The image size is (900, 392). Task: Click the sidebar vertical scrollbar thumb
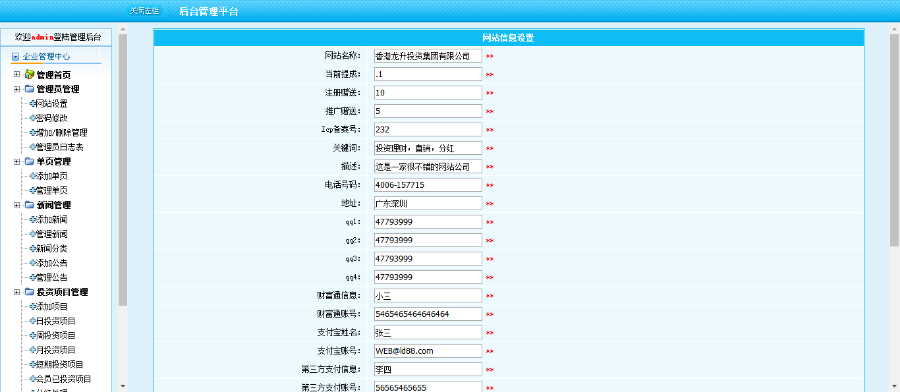pyautogui.click(x=123, y=170)
